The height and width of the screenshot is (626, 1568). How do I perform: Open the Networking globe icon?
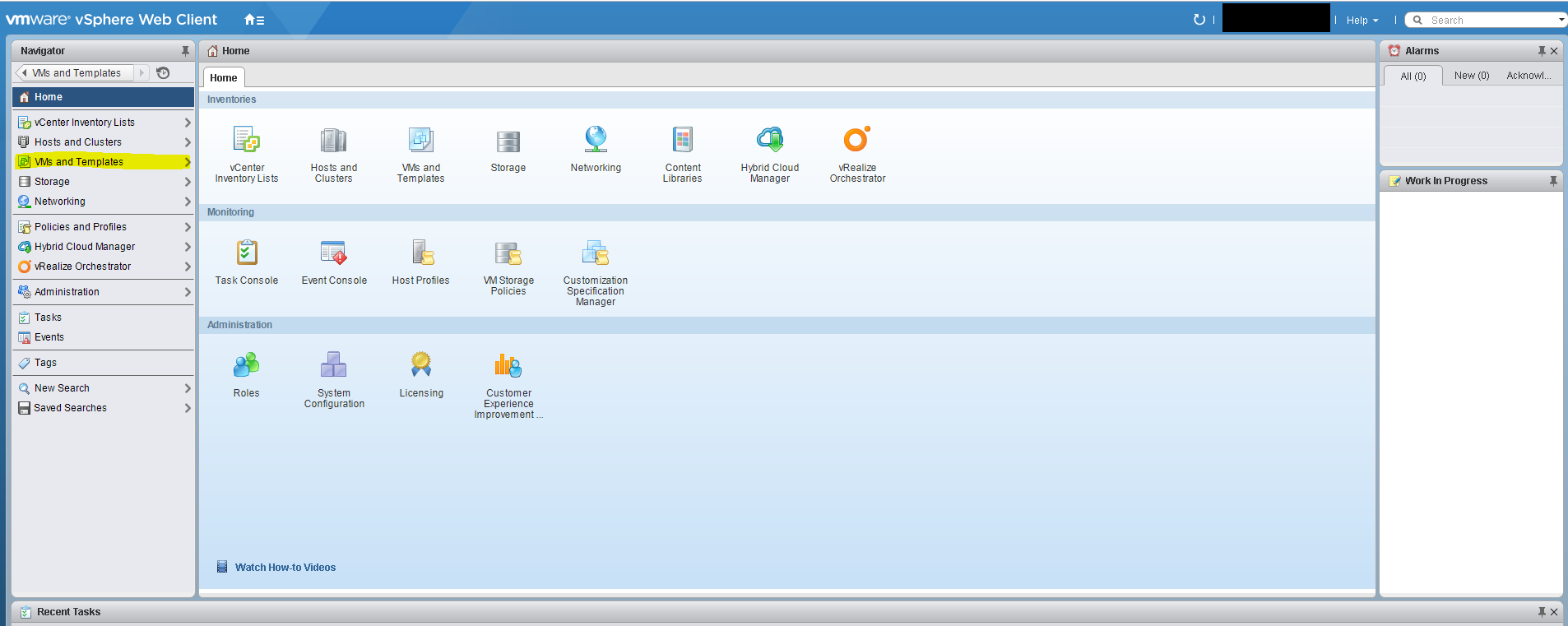pos(596,139)
